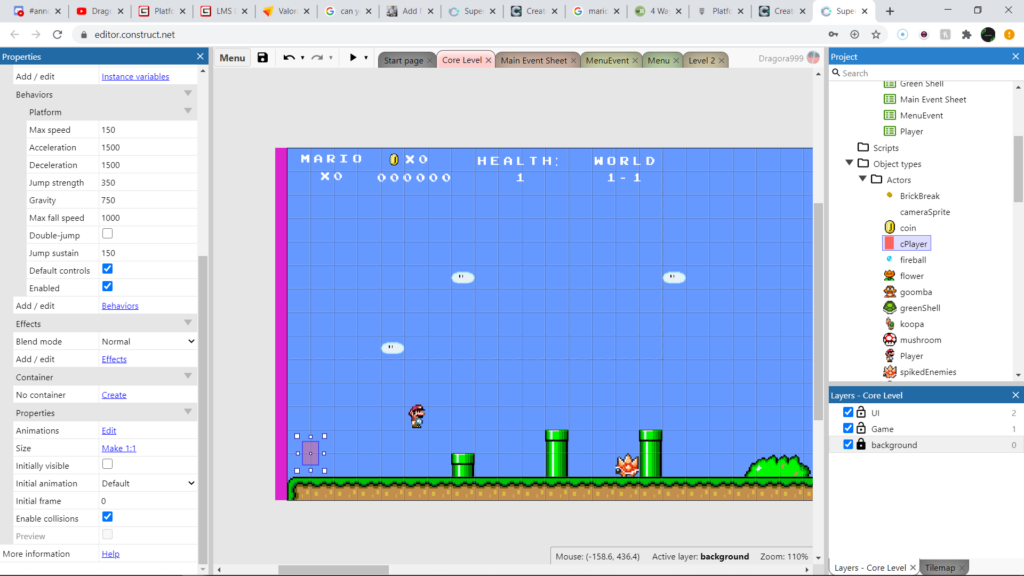Open the preview options dropdown arrow
Image resolution: width=1024 pixels, height=576 pixels.
(366, 58)
